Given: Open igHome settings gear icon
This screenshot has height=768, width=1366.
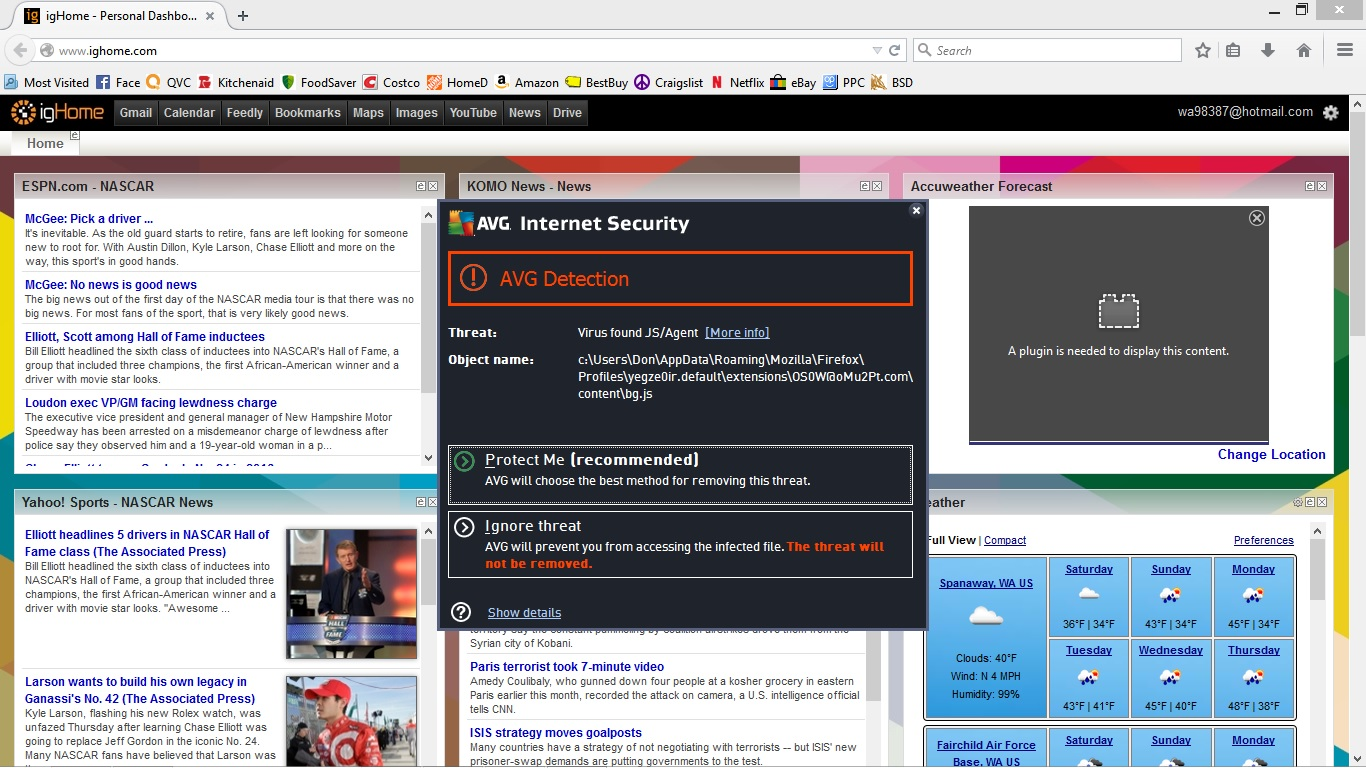Looking at the screenshot, I should [x=1330, y=113].
